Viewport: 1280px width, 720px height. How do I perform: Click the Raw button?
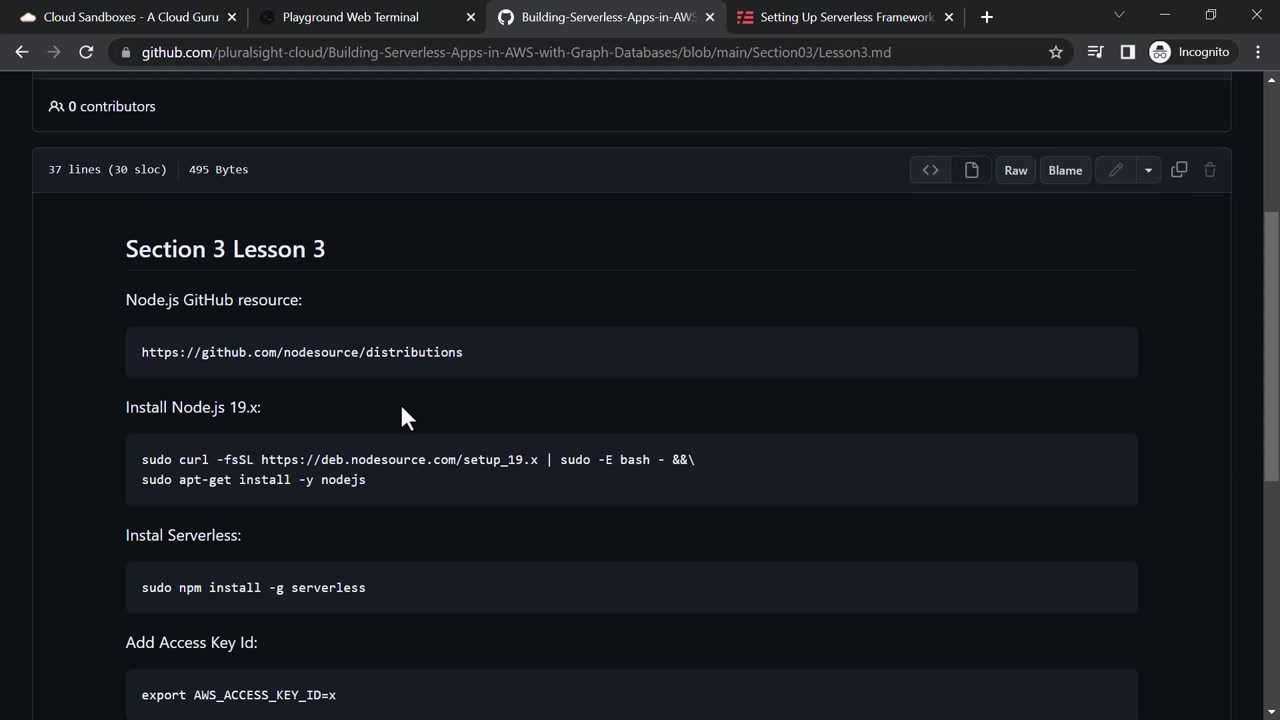[1016, 170]
